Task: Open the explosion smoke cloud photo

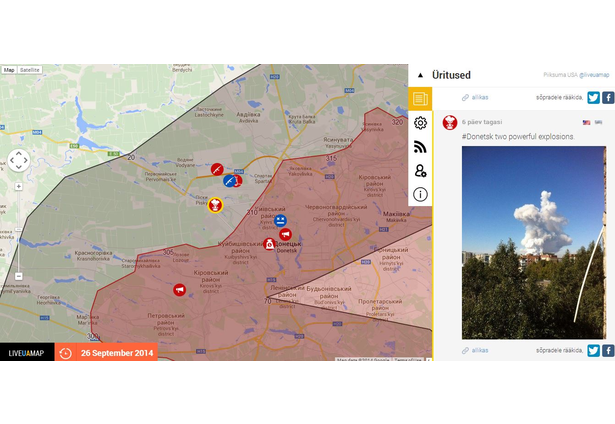Action: tap(534, 242)
